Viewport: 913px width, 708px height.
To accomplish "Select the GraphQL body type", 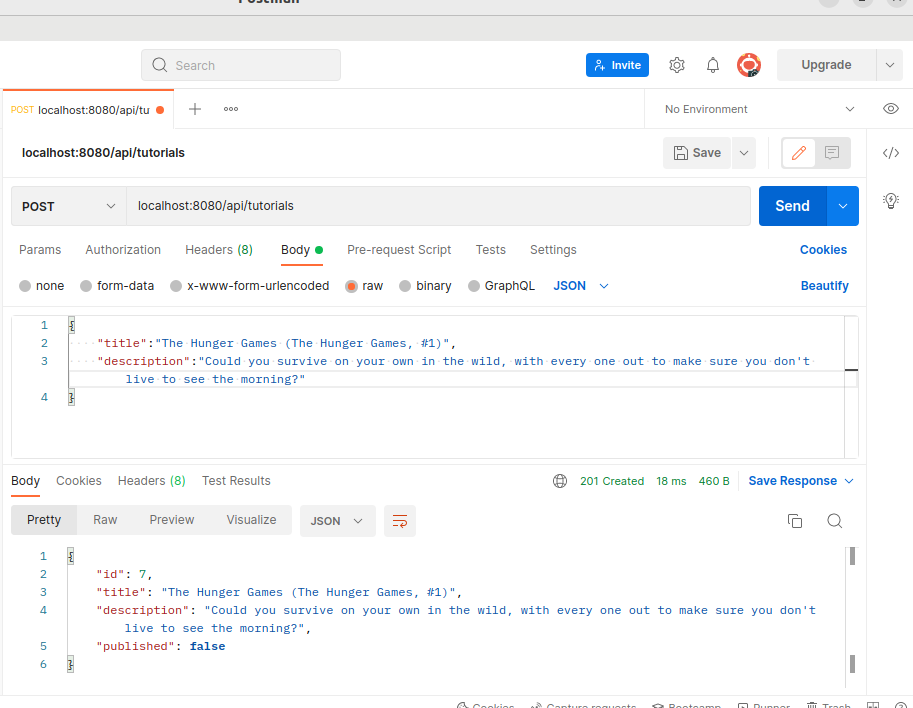I will (501, 286).
